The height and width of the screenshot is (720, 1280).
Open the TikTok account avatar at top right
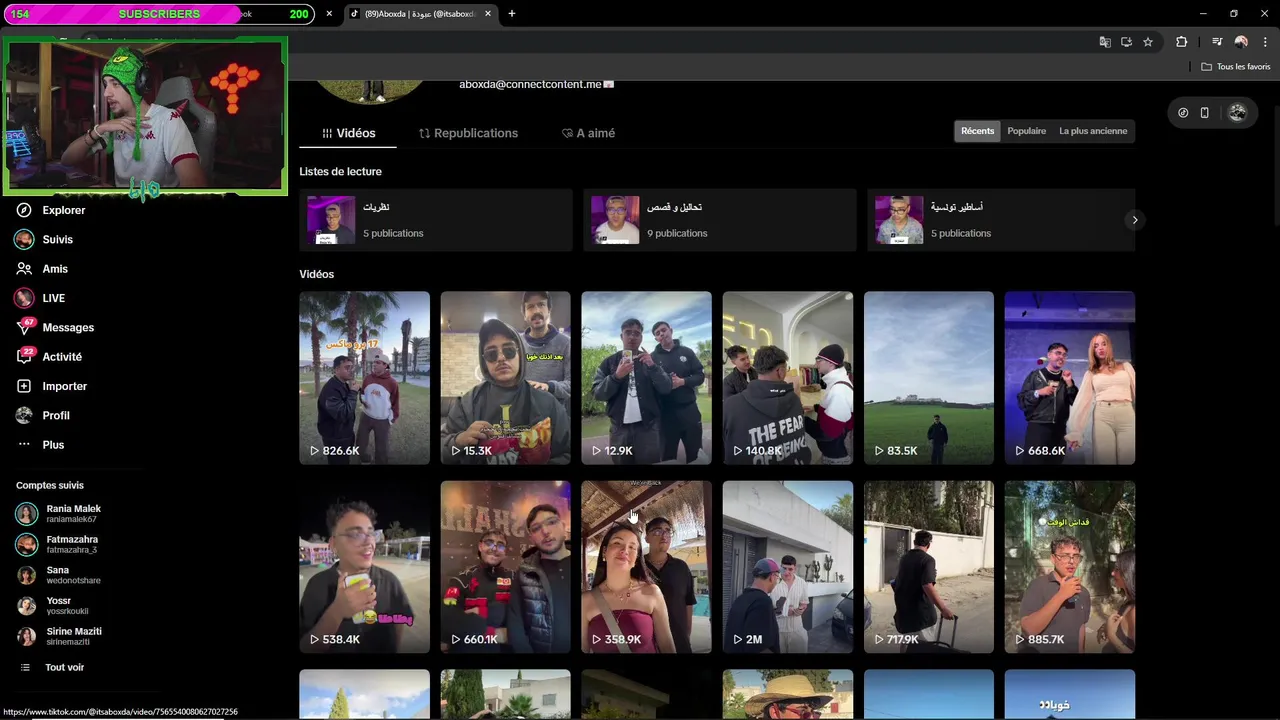click(x=1237, y=113)
